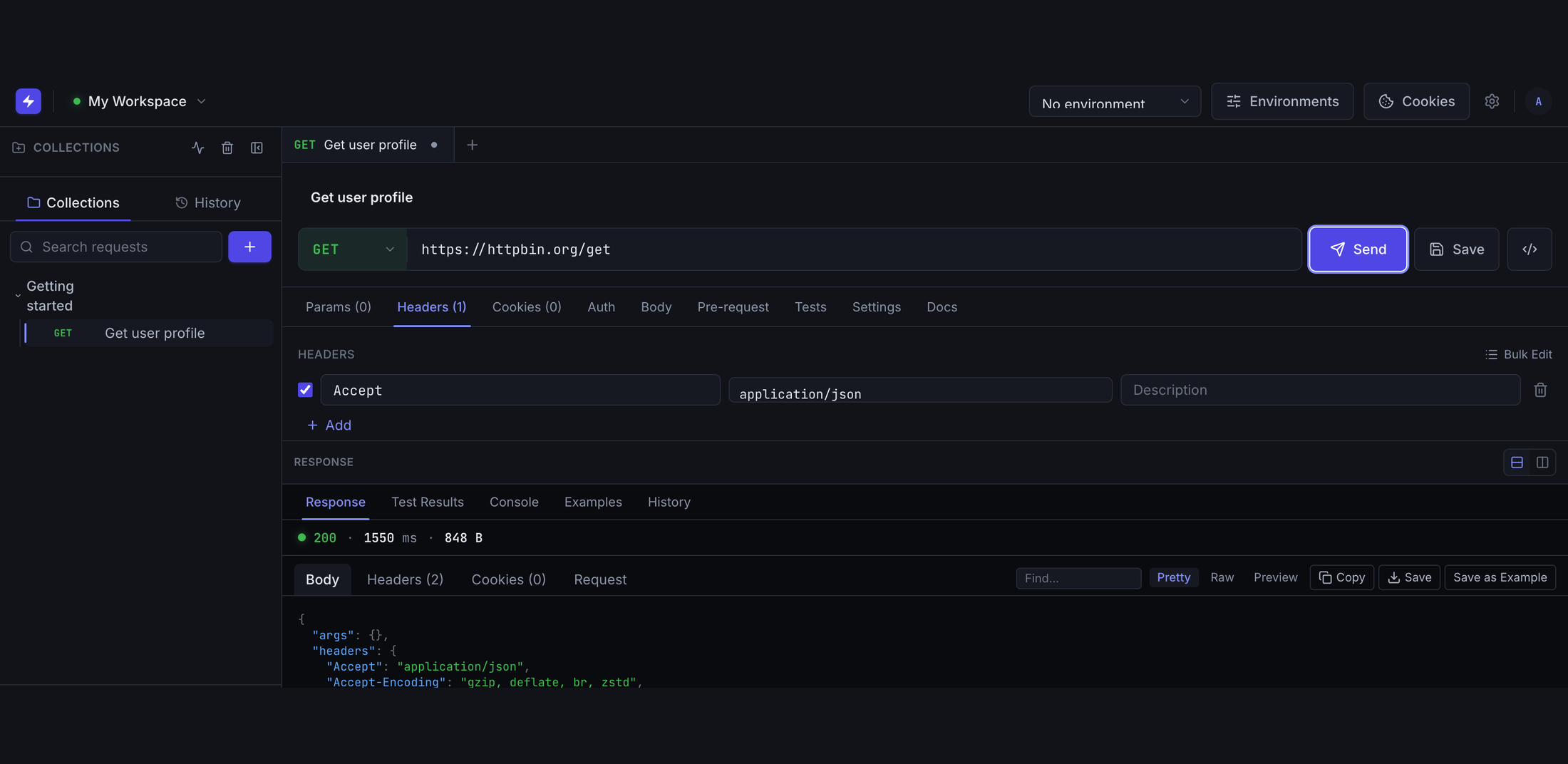The image size is (1568, 764).
Task: Open the No environment dropdown
Action: click(1115, 101)
